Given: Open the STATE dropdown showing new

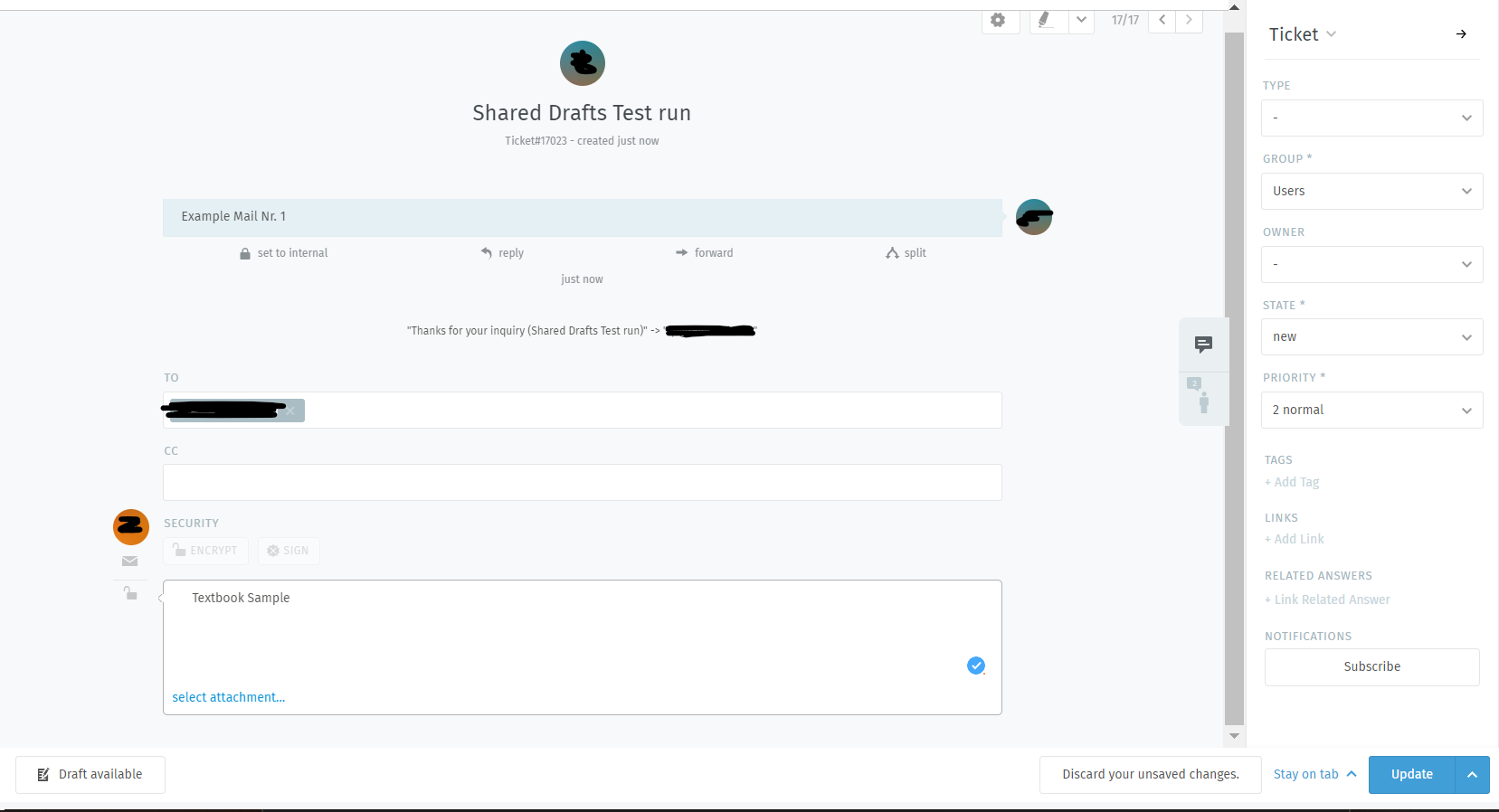Looking at the screenshot, I should pos(1371,337).
